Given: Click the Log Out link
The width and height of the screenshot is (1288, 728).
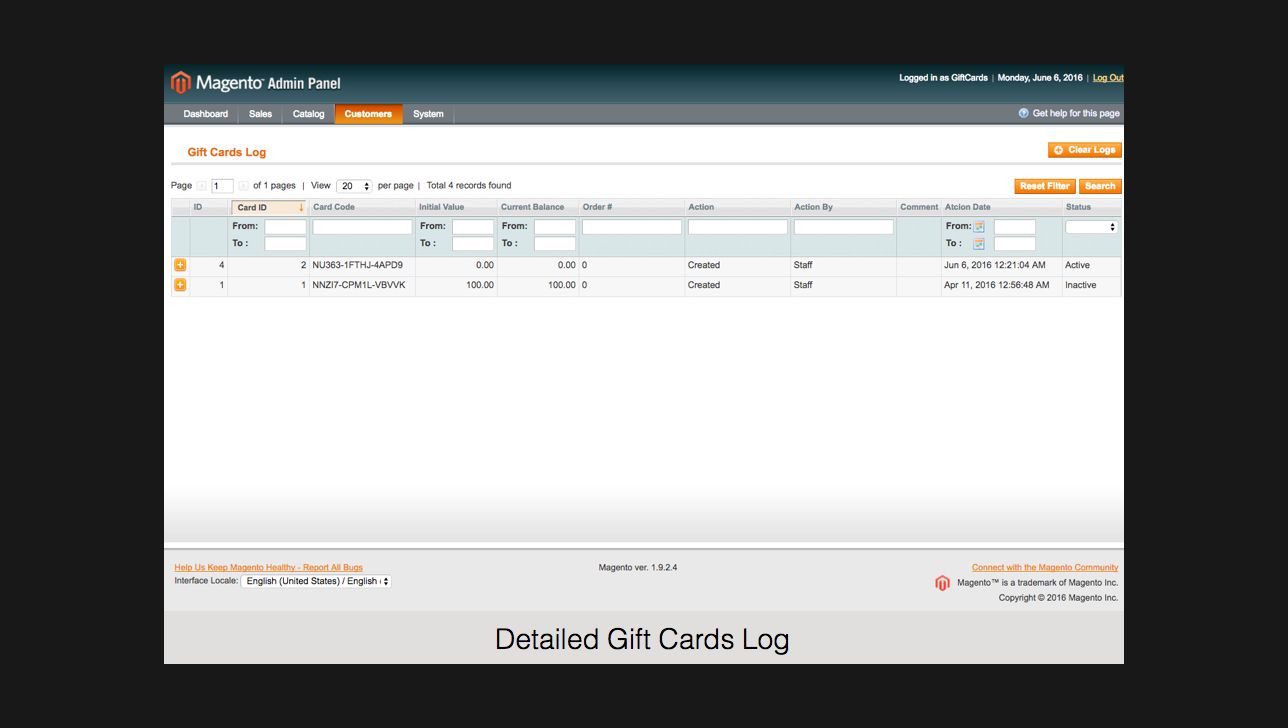Looking at the screenshot, I should pyautogui.click(x=1107, y=78).
